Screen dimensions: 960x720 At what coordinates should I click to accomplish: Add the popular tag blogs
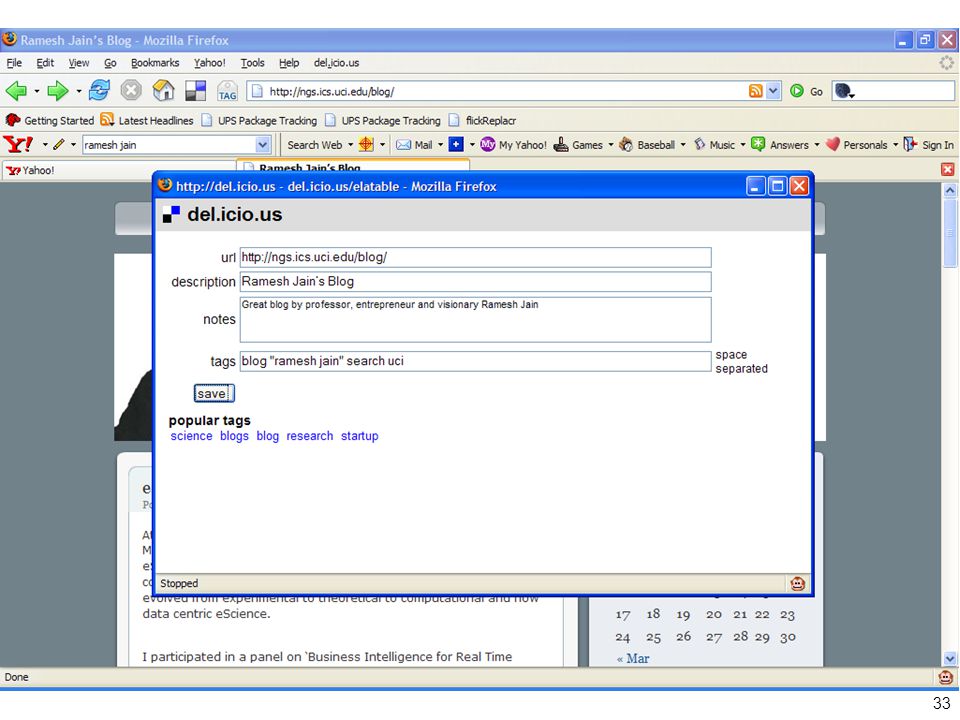pos(234,436)
